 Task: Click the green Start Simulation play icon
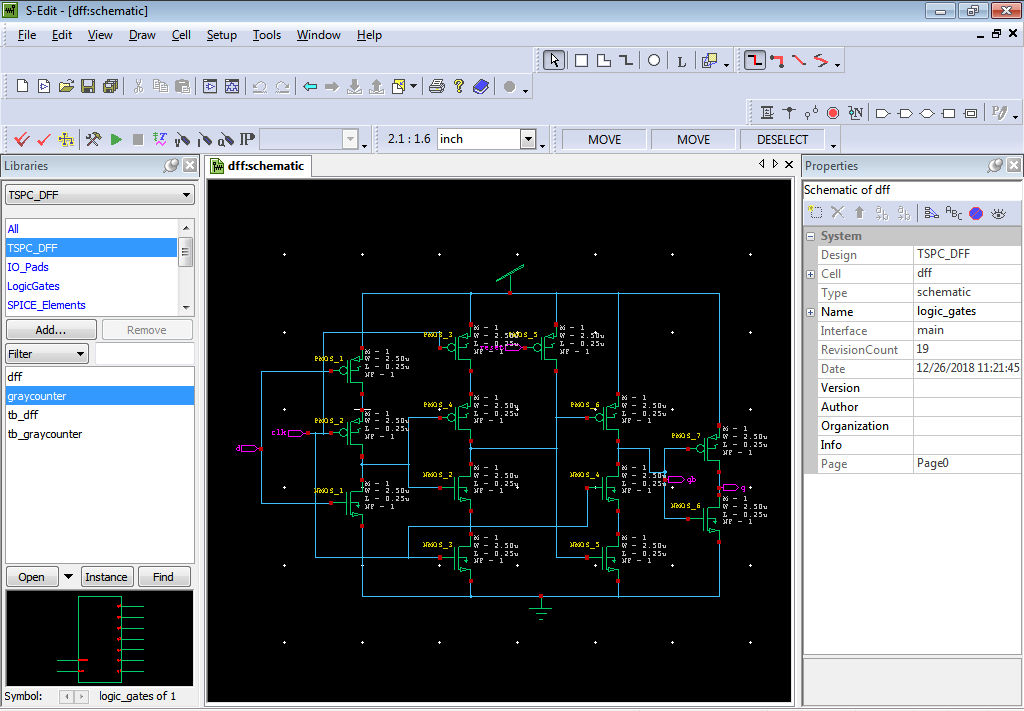click(116, 139)
